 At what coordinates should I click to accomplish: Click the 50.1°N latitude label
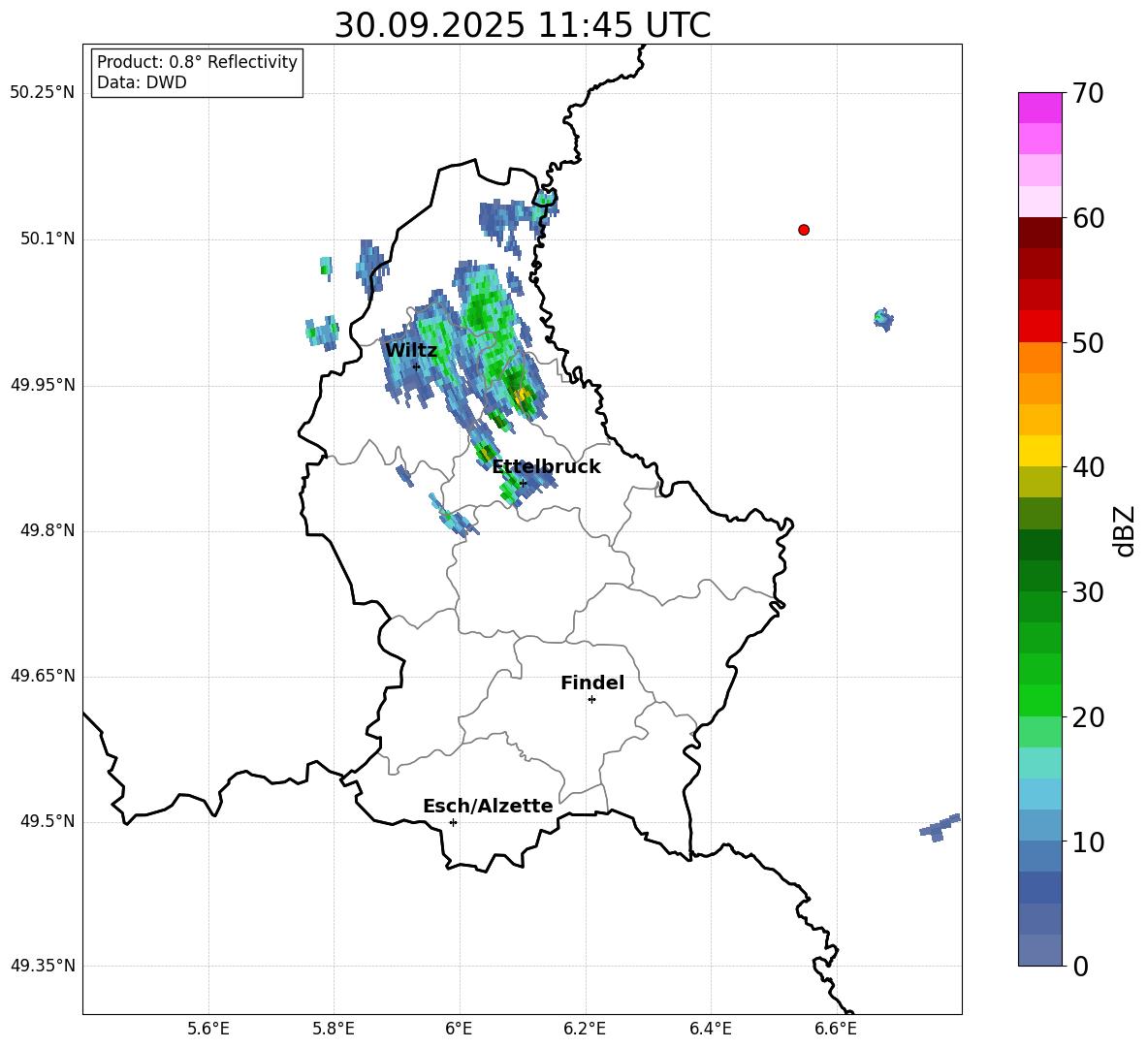pos(48,239)
